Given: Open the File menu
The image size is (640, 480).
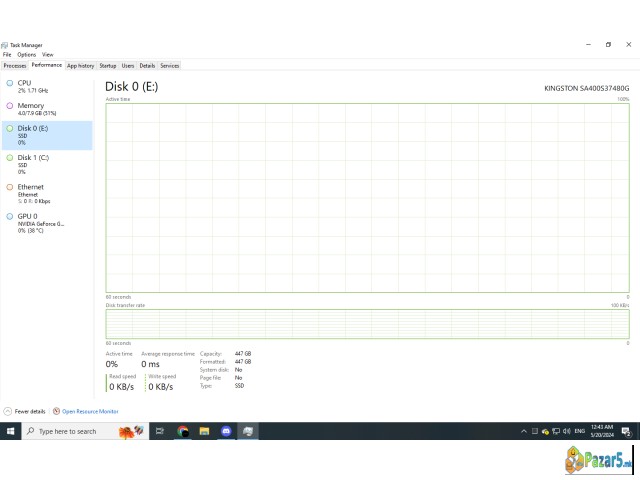Looking at the screenshot, I should coord(7,54).
